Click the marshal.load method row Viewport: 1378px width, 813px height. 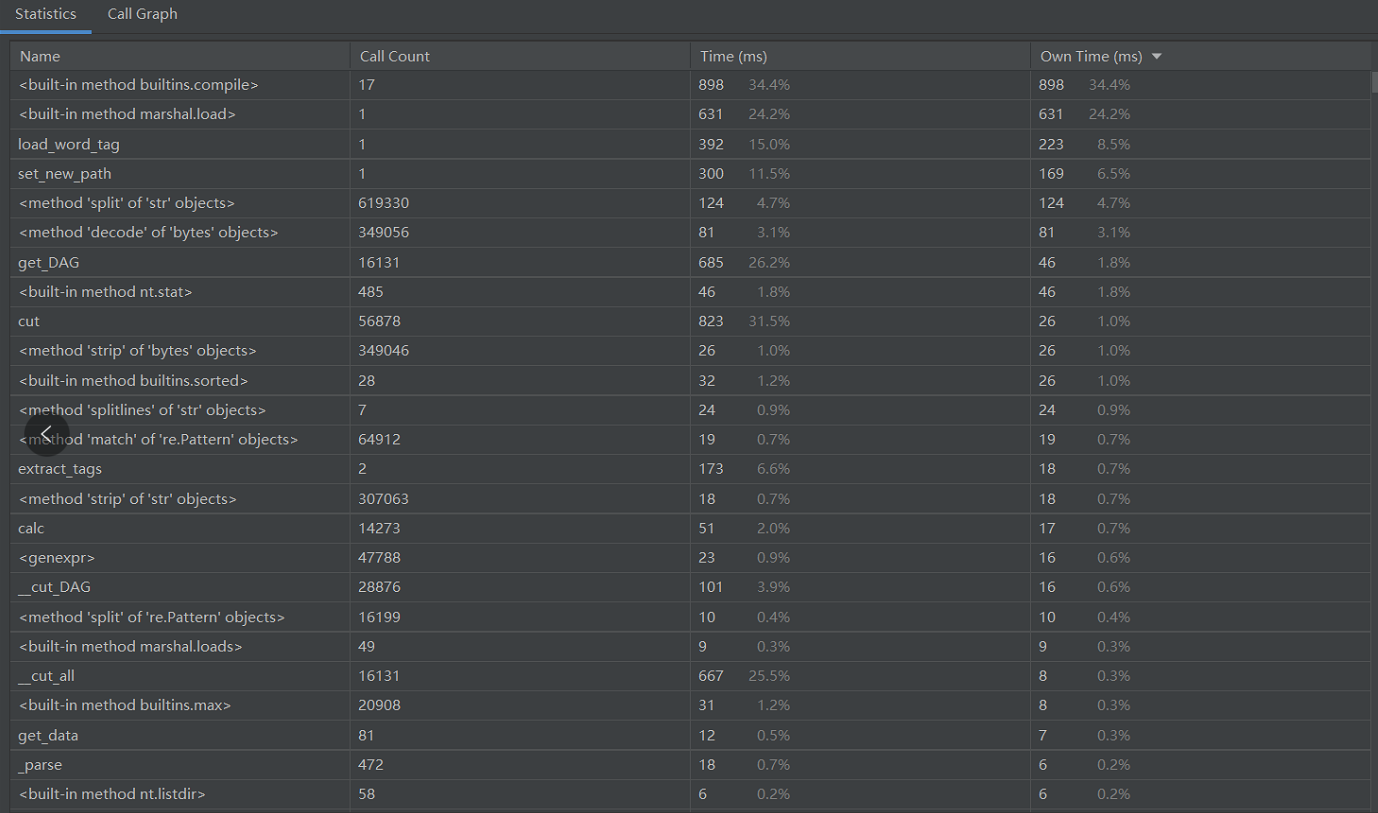pos(127,114)
